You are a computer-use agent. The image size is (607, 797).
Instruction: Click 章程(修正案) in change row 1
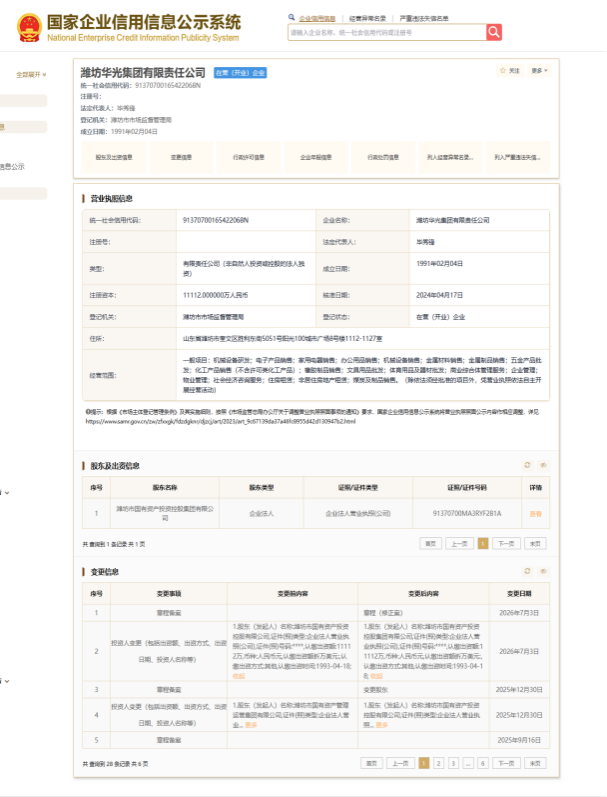(383, 613)
